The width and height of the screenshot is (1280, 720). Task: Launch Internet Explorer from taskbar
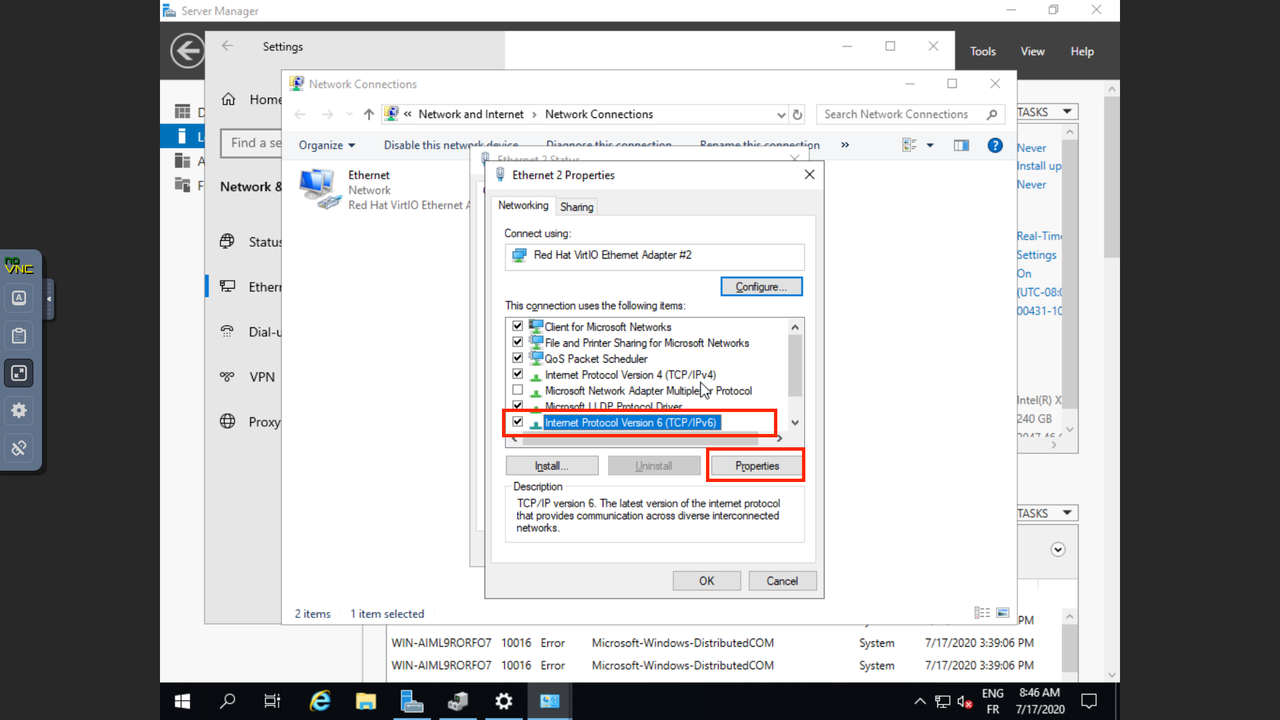[320, 701]
